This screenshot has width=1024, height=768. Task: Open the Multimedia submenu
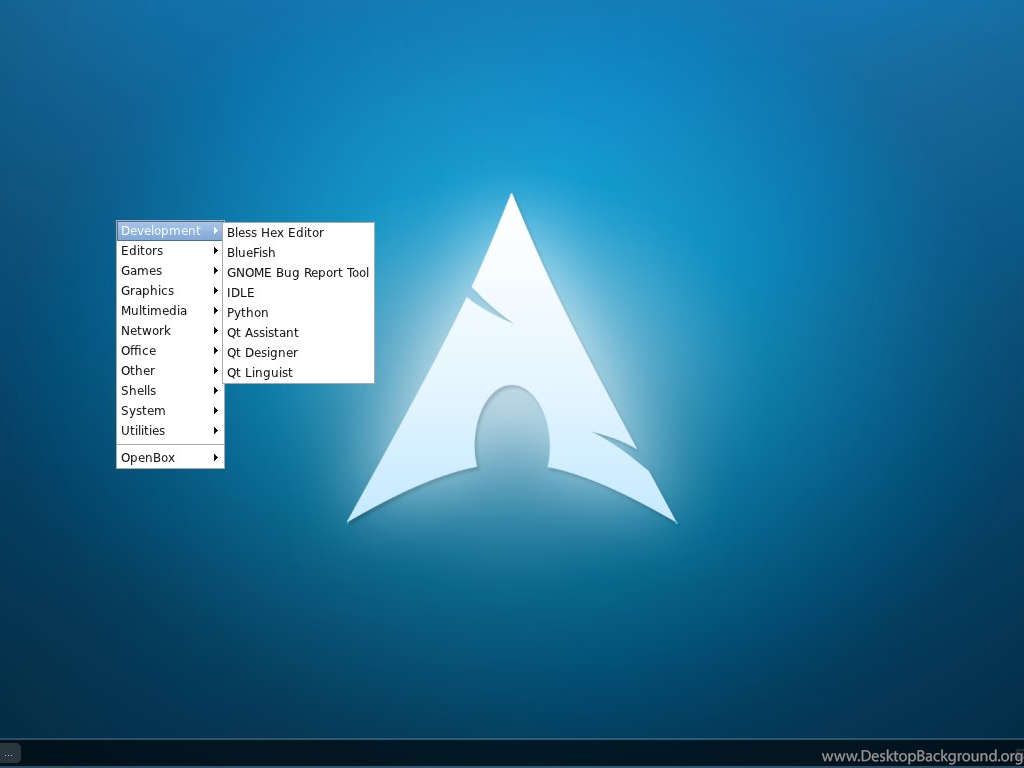click(170, 311)
